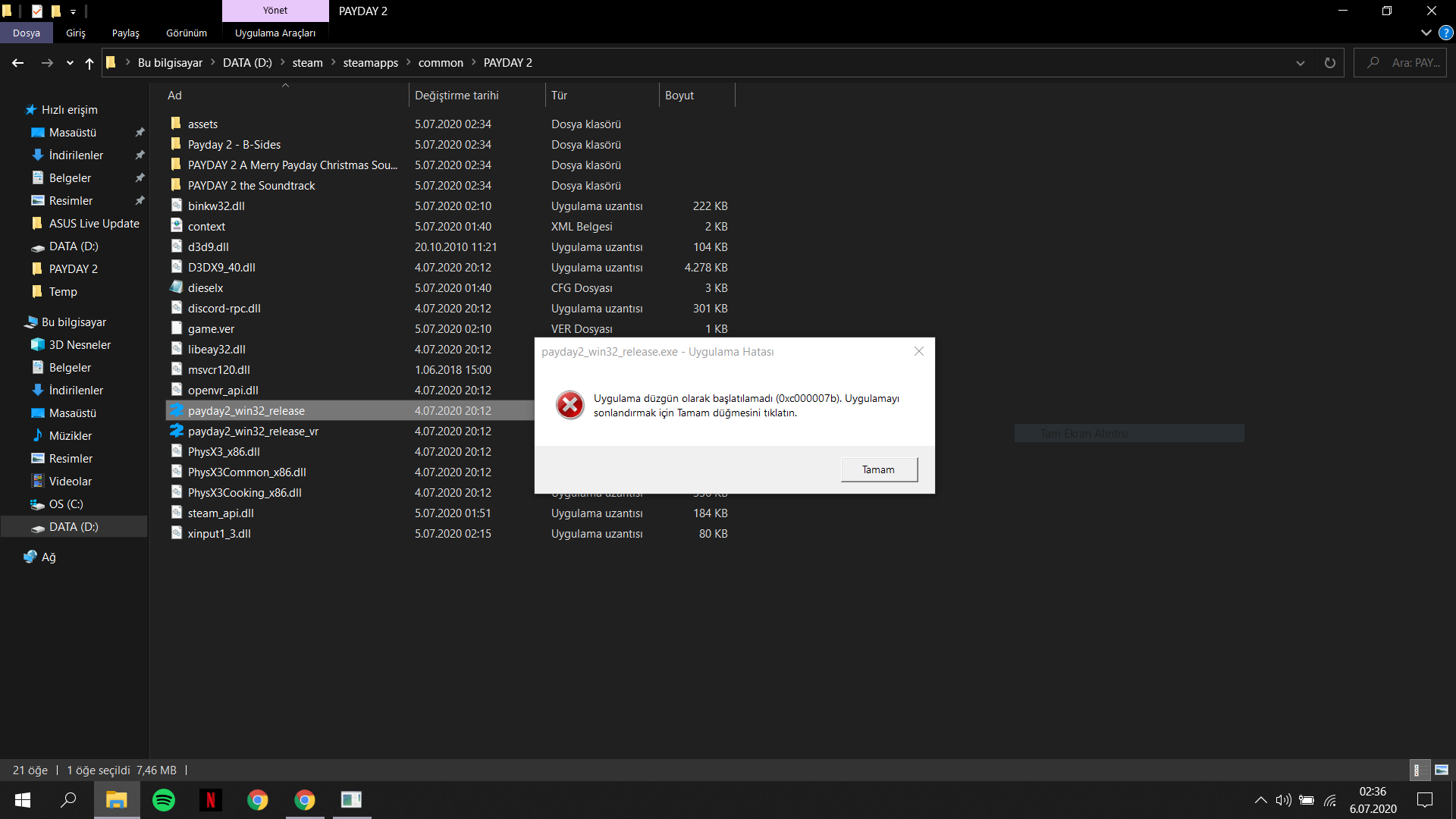Open the Giriş ribbon tab
1456x819 pixels.
(76, 33)
